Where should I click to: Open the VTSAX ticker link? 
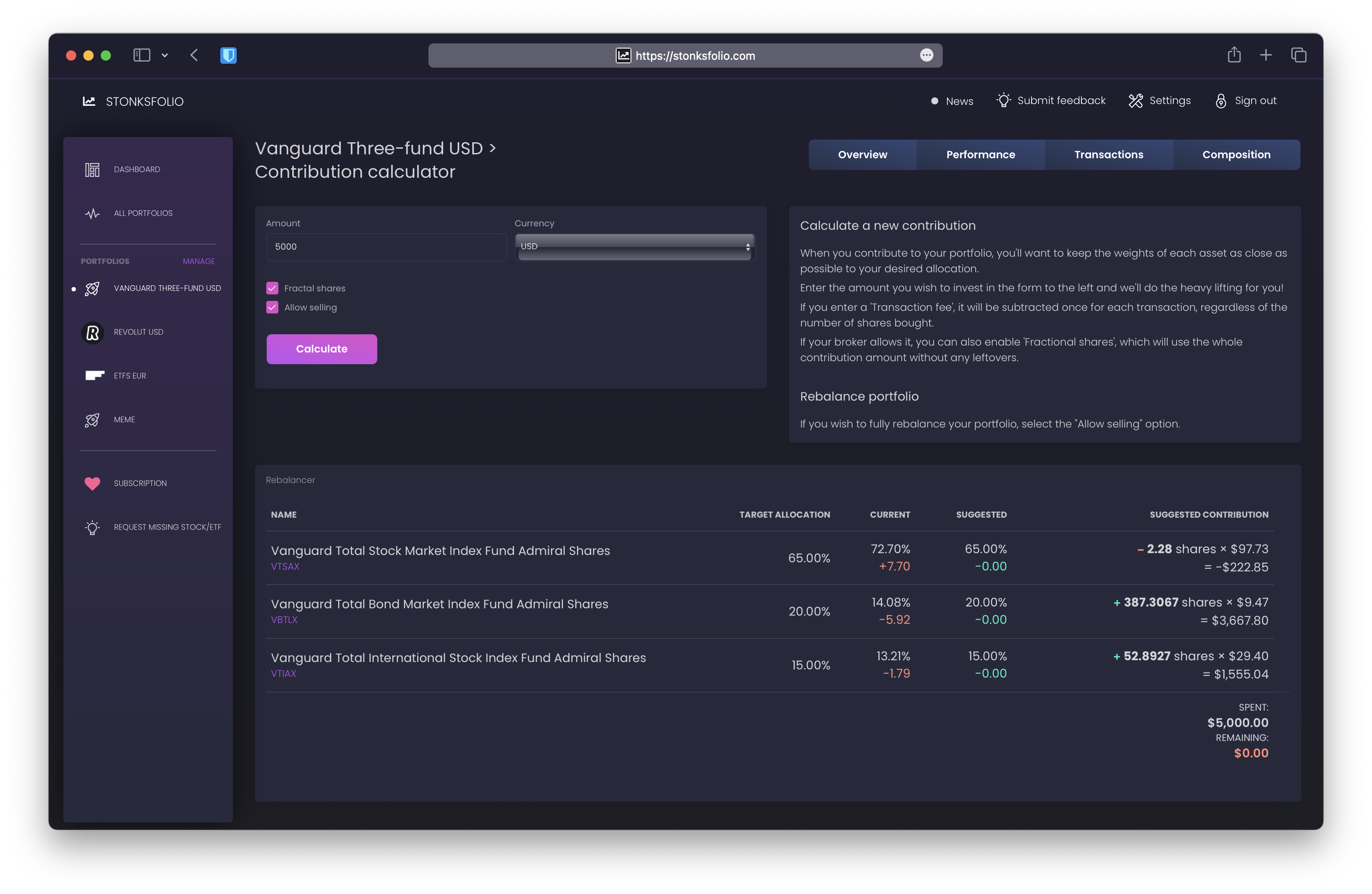(x=285, y=567)
